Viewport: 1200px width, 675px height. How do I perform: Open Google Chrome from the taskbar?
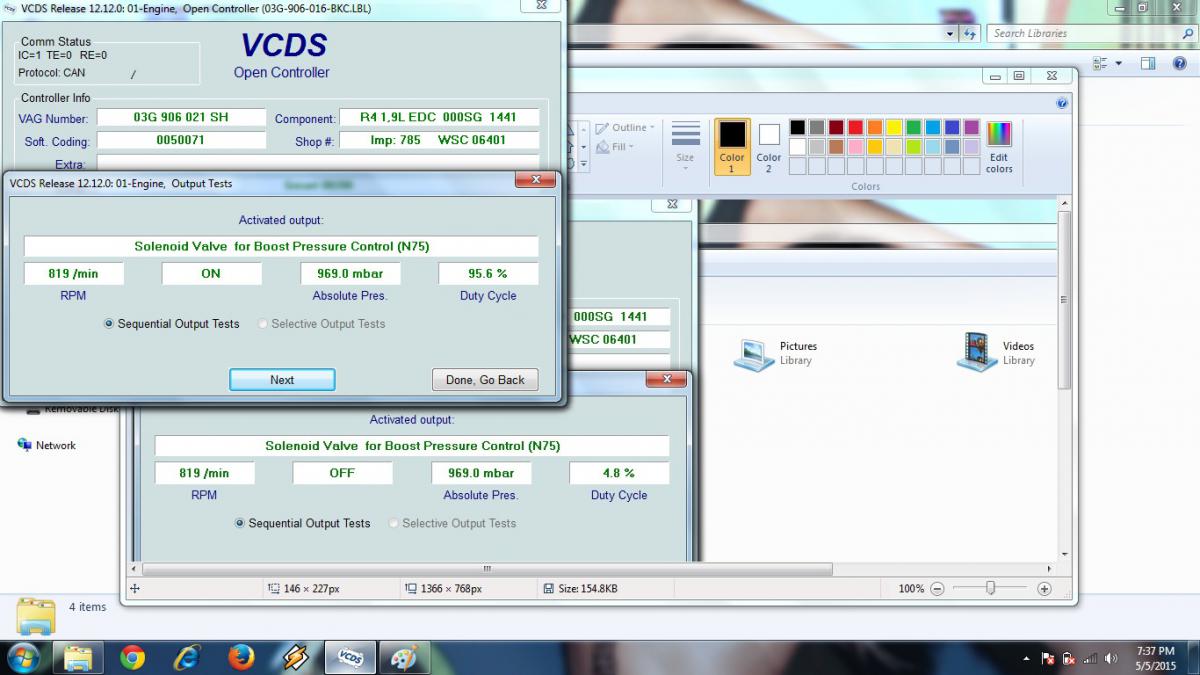coord(132,657)
